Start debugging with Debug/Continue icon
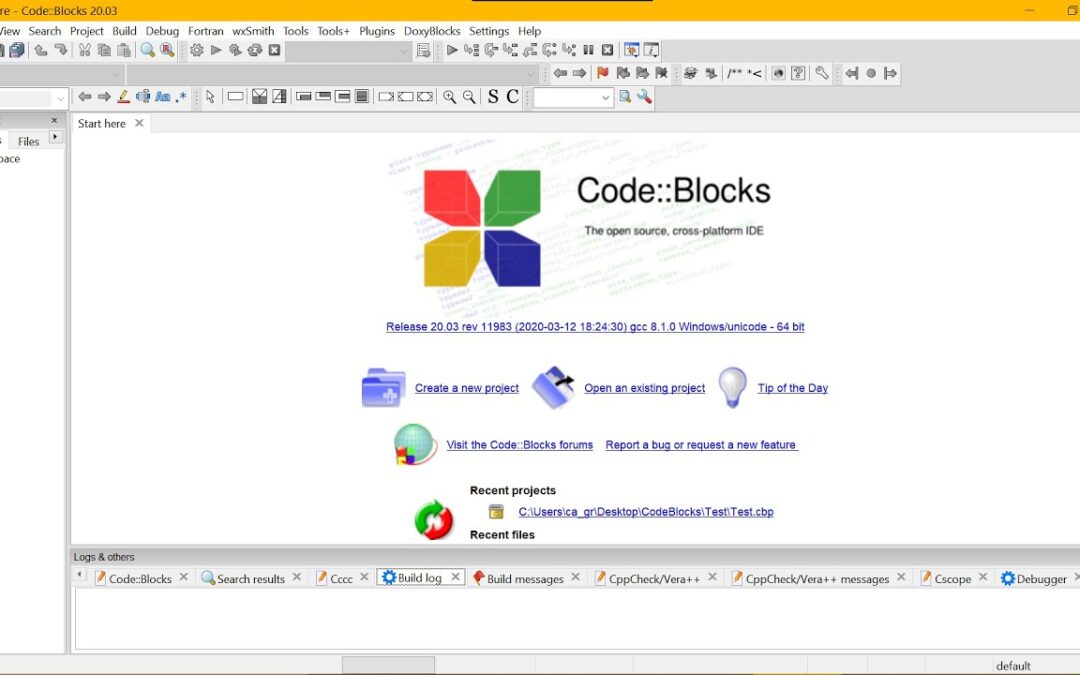This screenshot has height=675, width=1080. pyautogui.click(x=452, y=50)
